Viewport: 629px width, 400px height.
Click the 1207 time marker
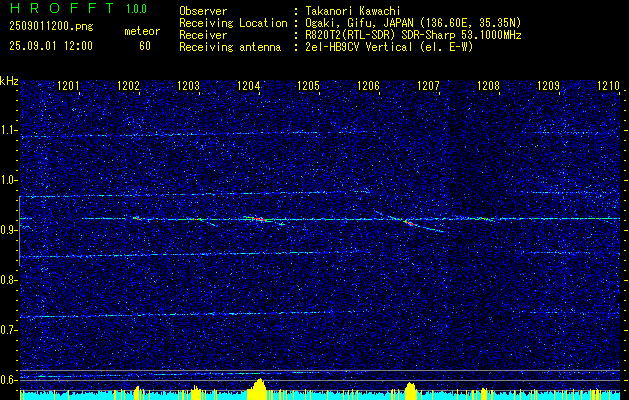pyautogui.click(x=428, y=85)
